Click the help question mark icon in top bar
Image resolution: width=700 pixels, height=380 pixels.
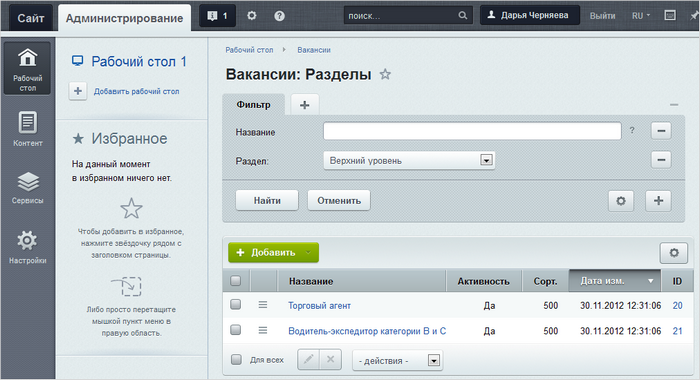(x=279, y=16)
